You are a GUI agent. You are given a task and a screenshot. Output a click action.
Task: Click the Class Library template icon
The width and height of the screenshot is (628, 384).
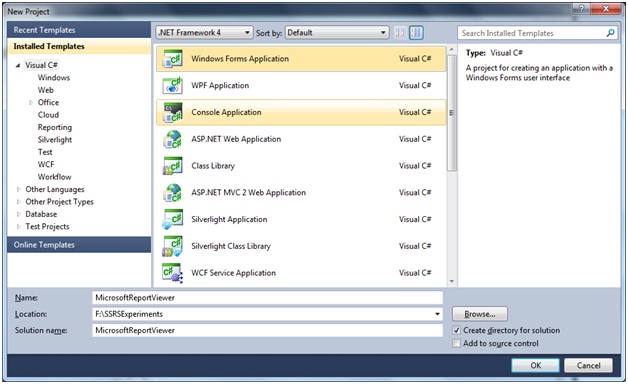click(x=173, y=166)
